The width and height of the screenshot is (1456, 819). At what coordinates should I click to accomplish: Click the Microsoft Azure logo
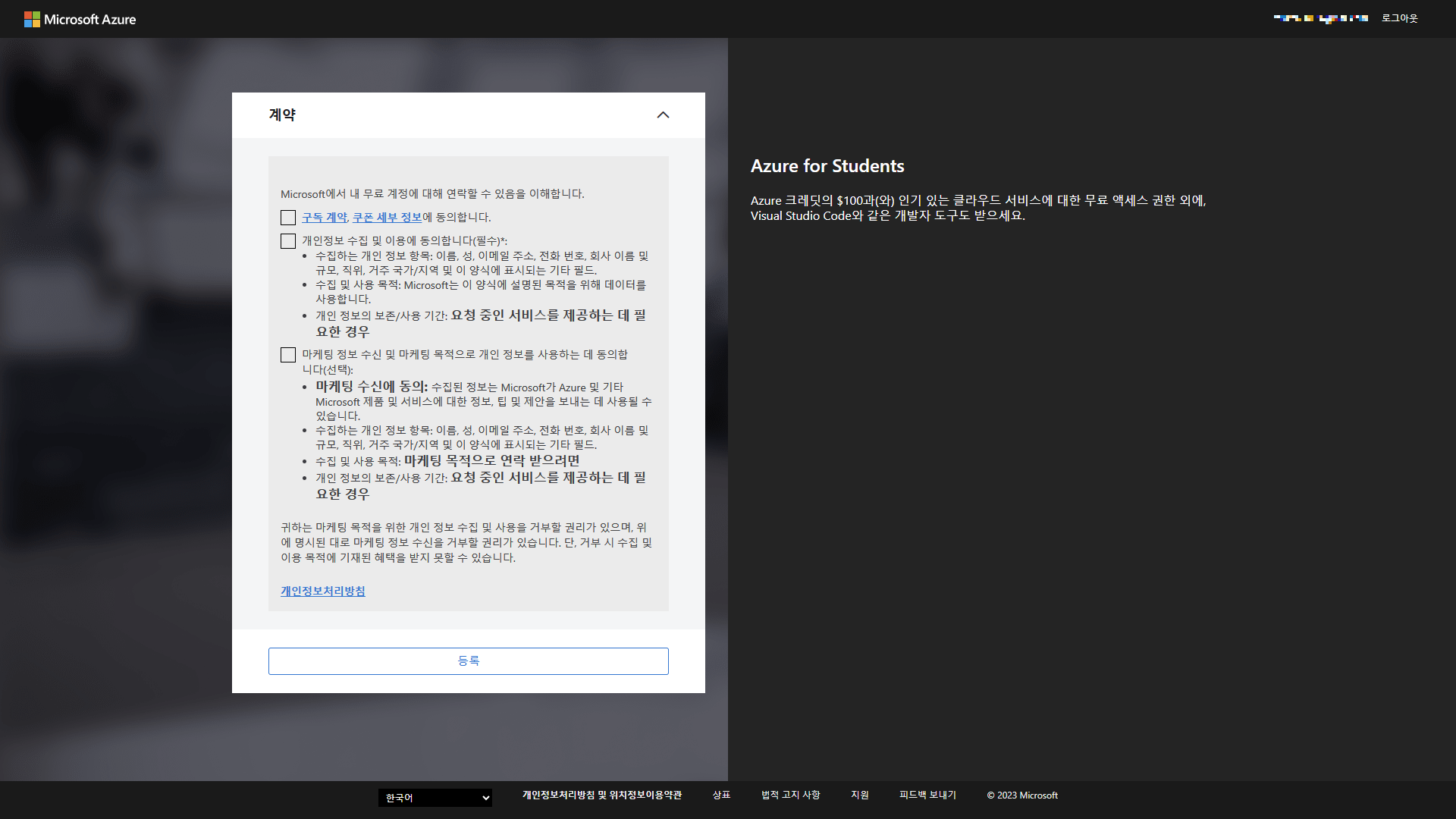[80, 19]
